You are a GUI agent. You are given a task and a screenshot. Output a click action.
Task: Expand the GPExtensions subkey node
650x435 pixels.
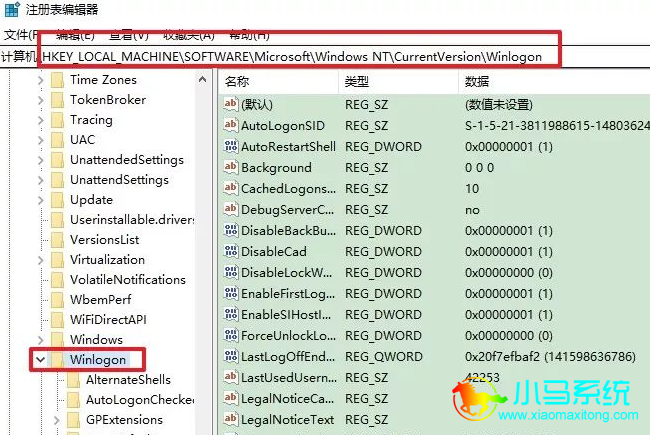pos(56,419)
